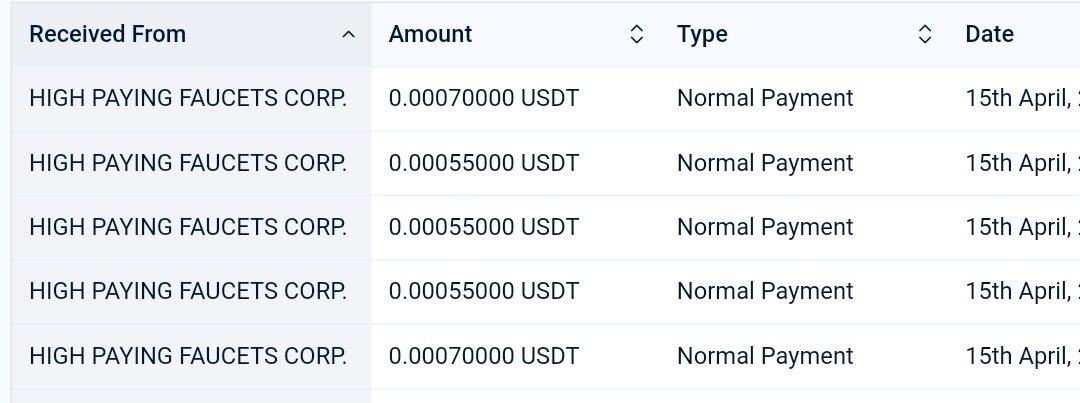The width and height of the screenshot is (1080, 403).
Task: Select Normal Payment in the fifth row
Action: pos(765,356)
